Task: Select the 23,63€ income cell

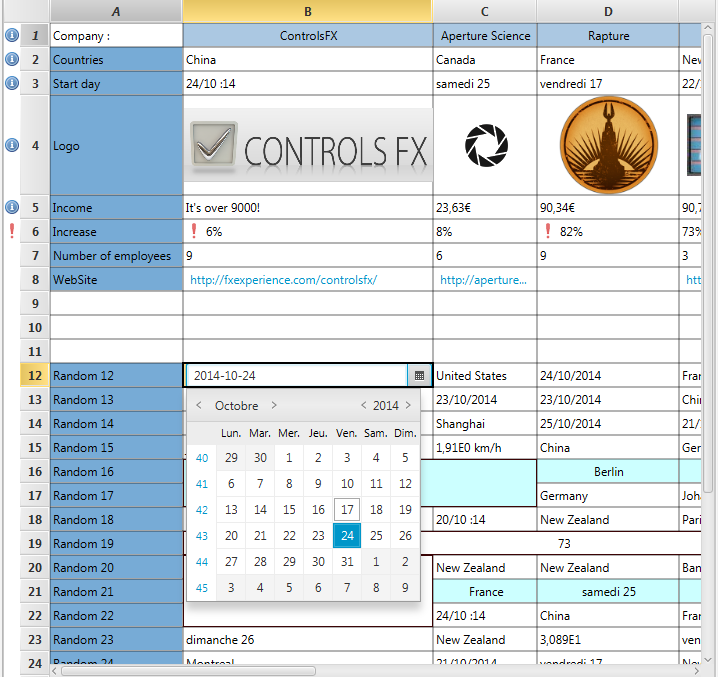Action: (x=485, y=207)
